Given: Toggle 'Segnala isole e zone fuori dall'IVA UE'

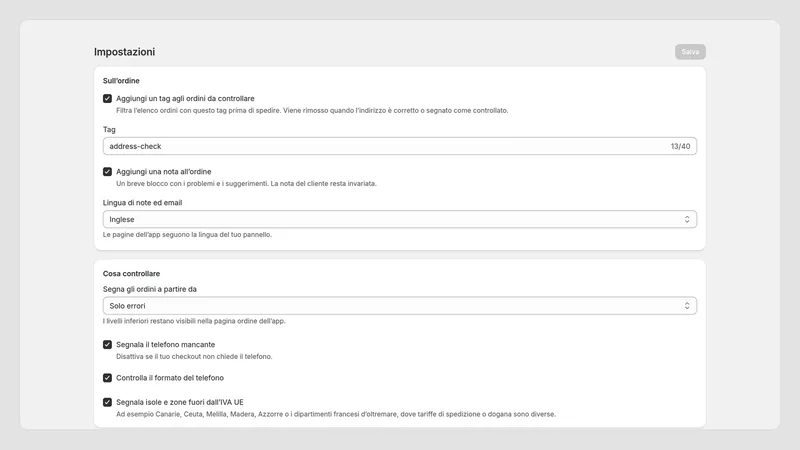Looking at the screenshot, I should point(107,402).
